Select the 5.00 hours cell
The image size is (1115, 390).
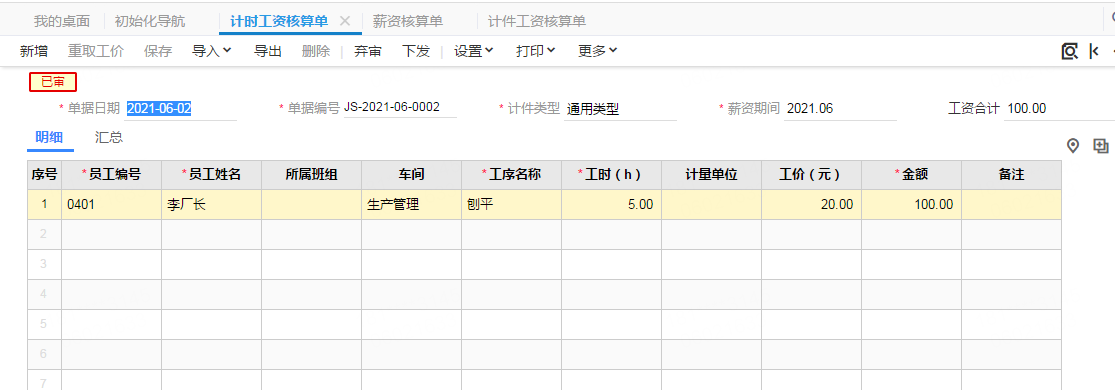pyautogui.click(x=612, y=204)
